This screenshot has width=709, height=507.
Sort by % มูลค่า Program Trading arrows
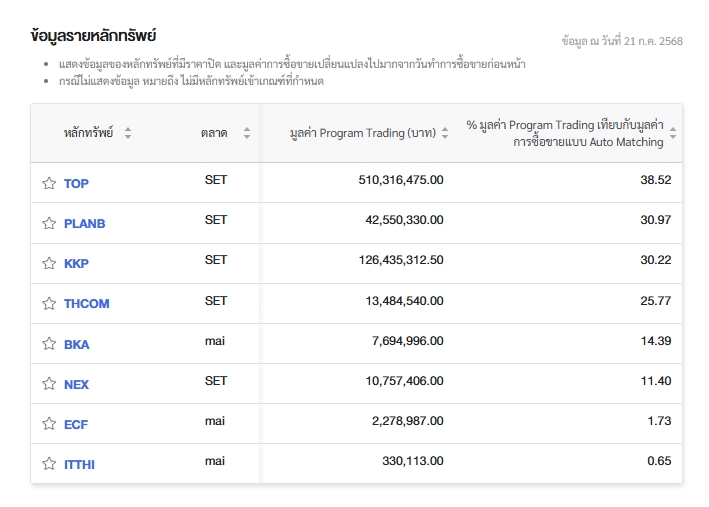point(673,133)
